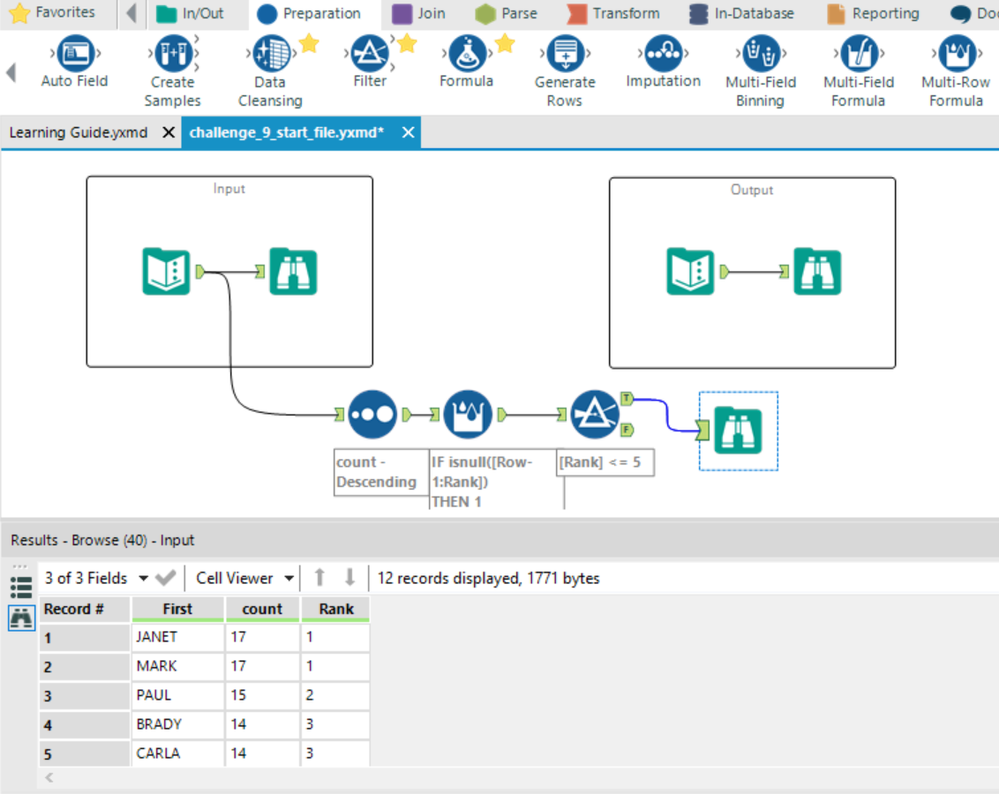Select the Multi-Field Binning tool
Screen dimensions: 999x794
click(x=761, y=71)
